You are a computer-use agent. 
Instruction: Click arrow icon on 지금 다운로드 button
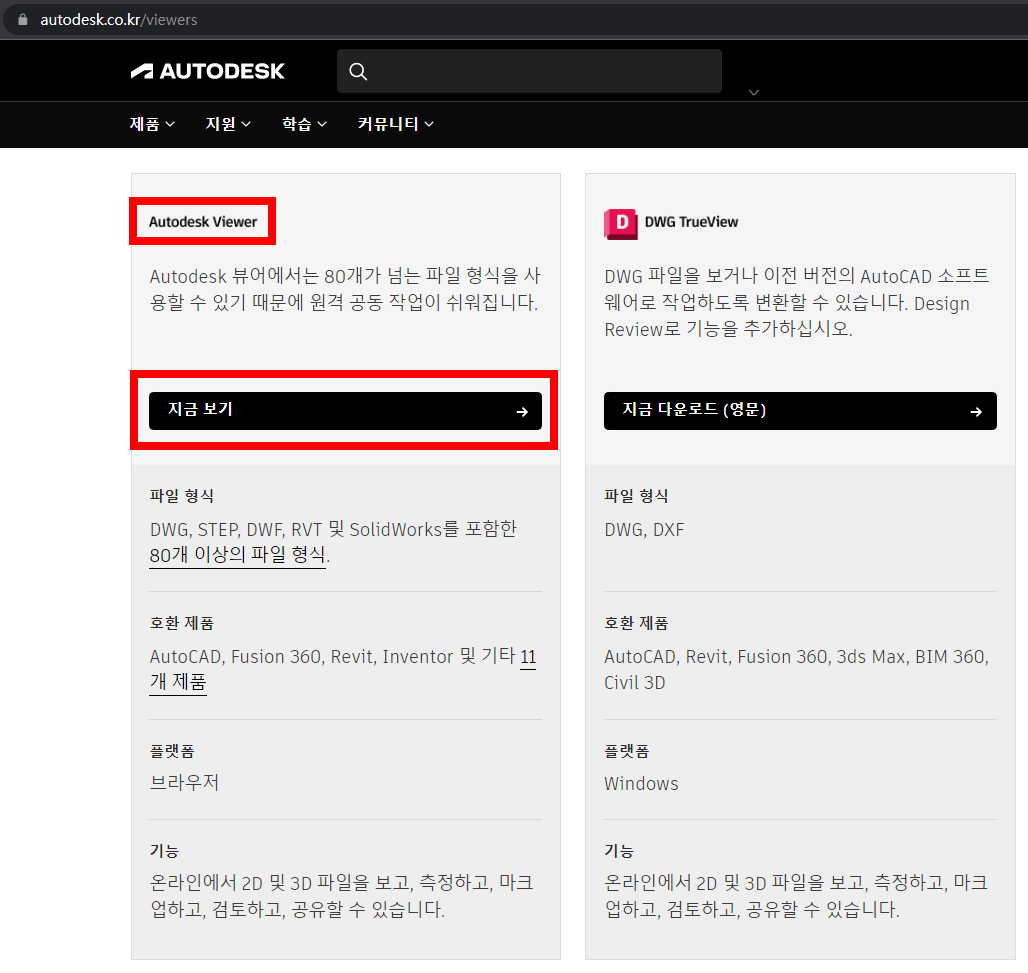click(x=976, y=412)
